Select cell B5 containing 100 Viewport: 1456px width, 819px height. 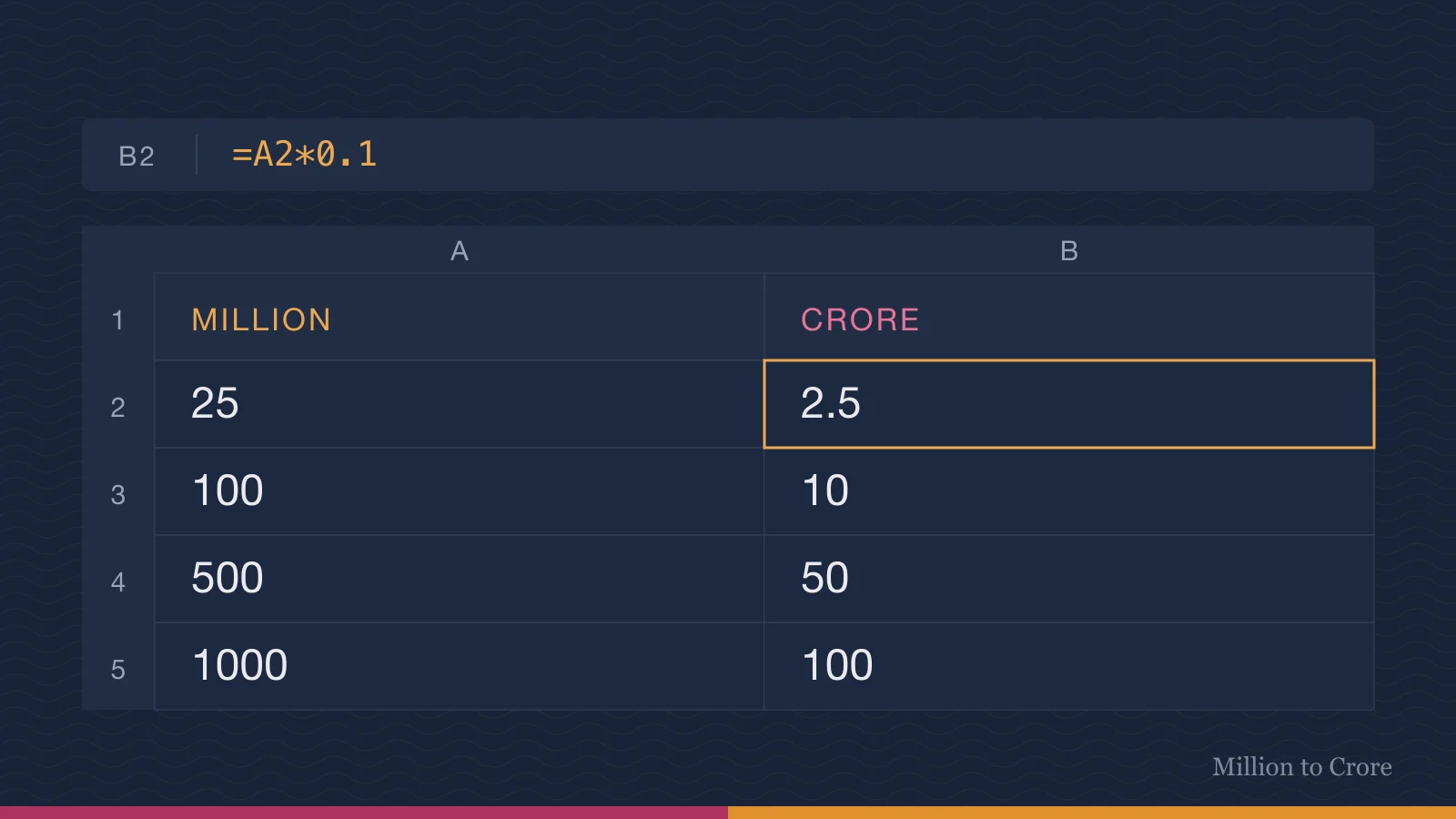1069,666
